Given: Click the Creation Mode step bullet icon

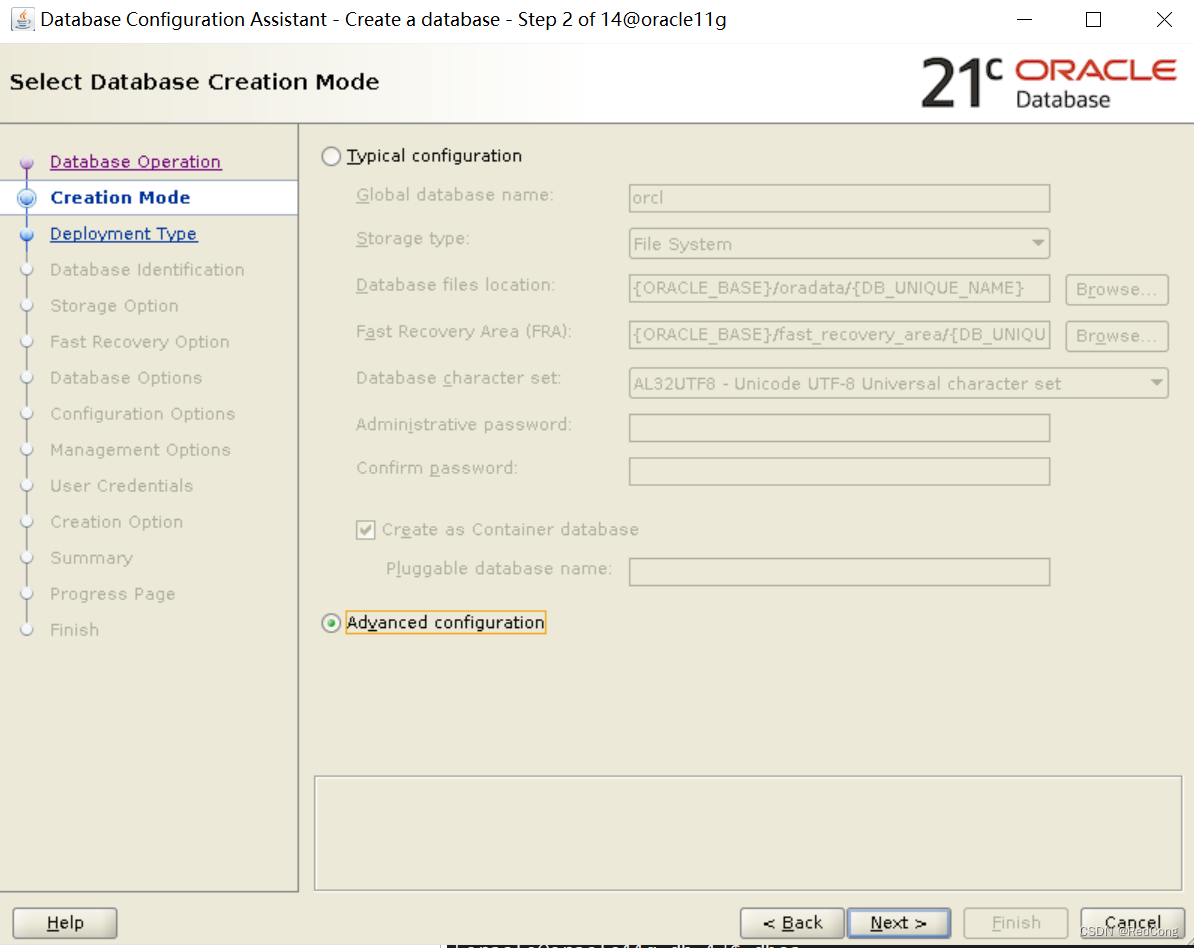Looking at the screenshot, I should tap(27, 198).
